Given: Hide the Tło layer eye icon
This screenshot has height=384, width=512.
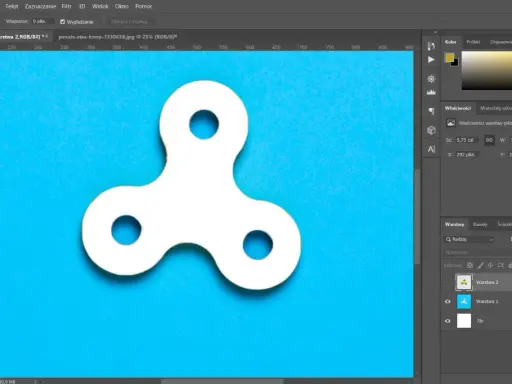Looking at the screenshot, I should 448,321.
